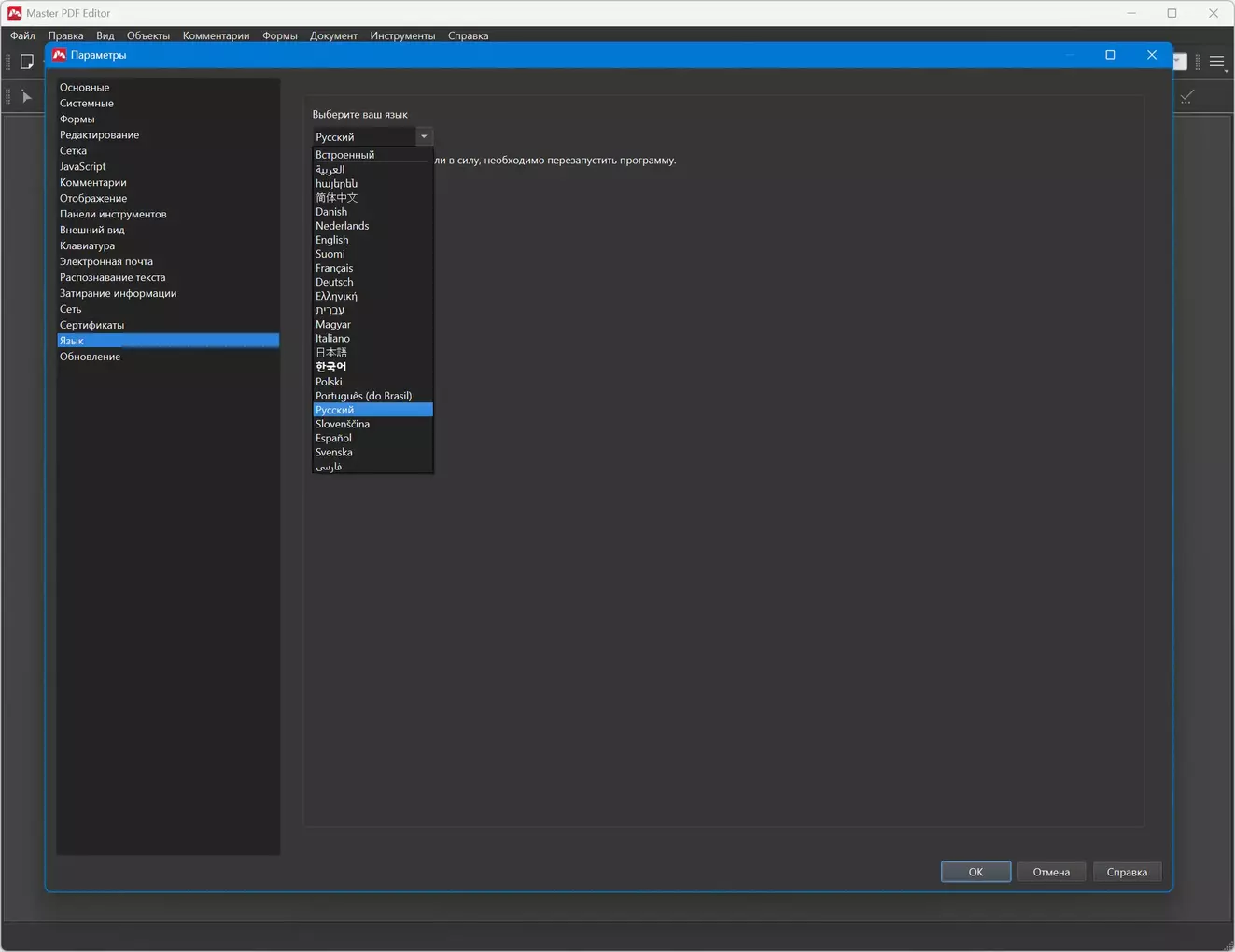This screenshot has height=952, width=1235.
Task: Open the Инструменты menu
Action: click(x=402, y=35)
